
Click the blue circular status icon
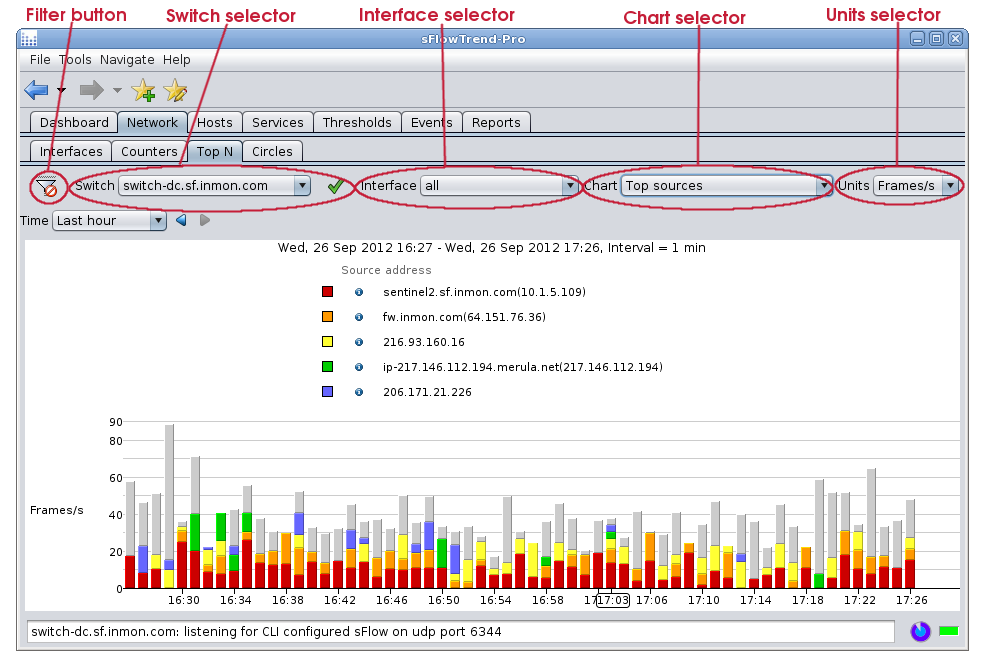[920, 631]
